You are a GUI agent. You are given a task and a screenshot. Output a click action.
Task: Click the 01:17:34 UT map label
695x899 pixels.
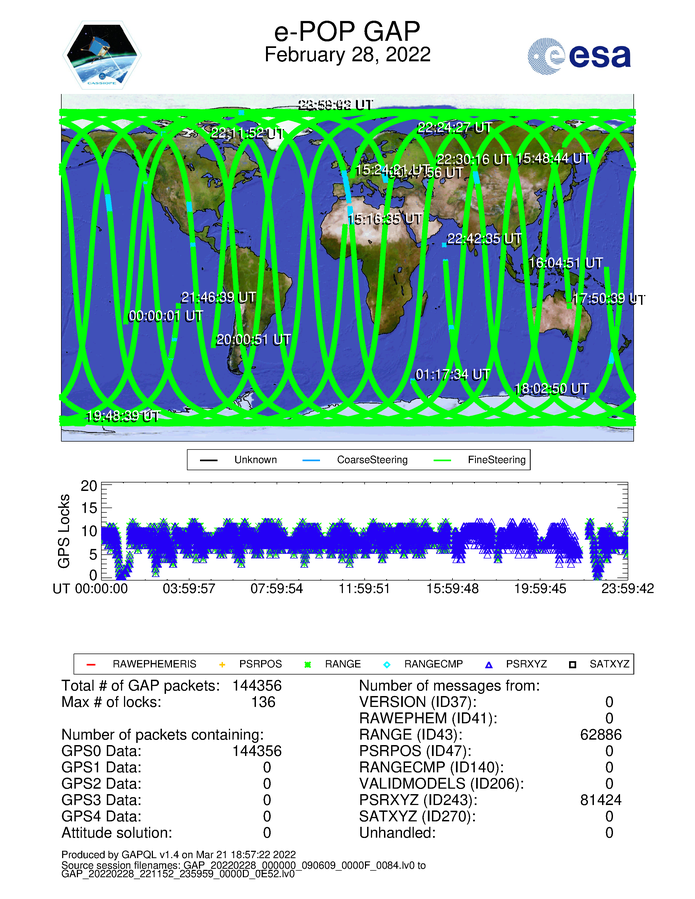point(452,374)
